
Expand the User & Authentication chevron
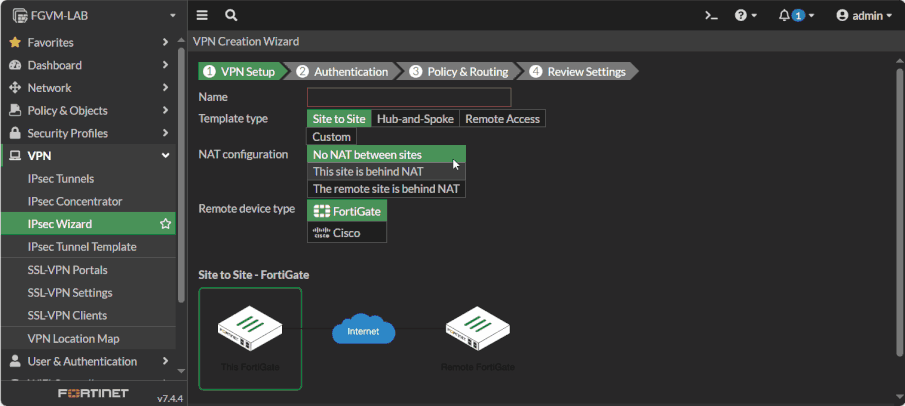pos(165,361)
